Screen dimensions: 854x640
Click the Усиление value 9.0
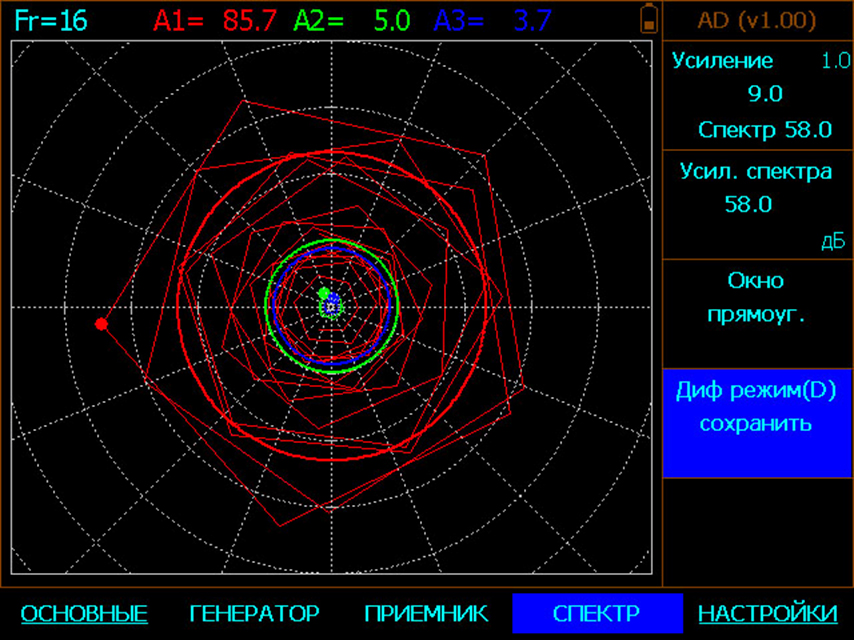click(x=765, y=94)
